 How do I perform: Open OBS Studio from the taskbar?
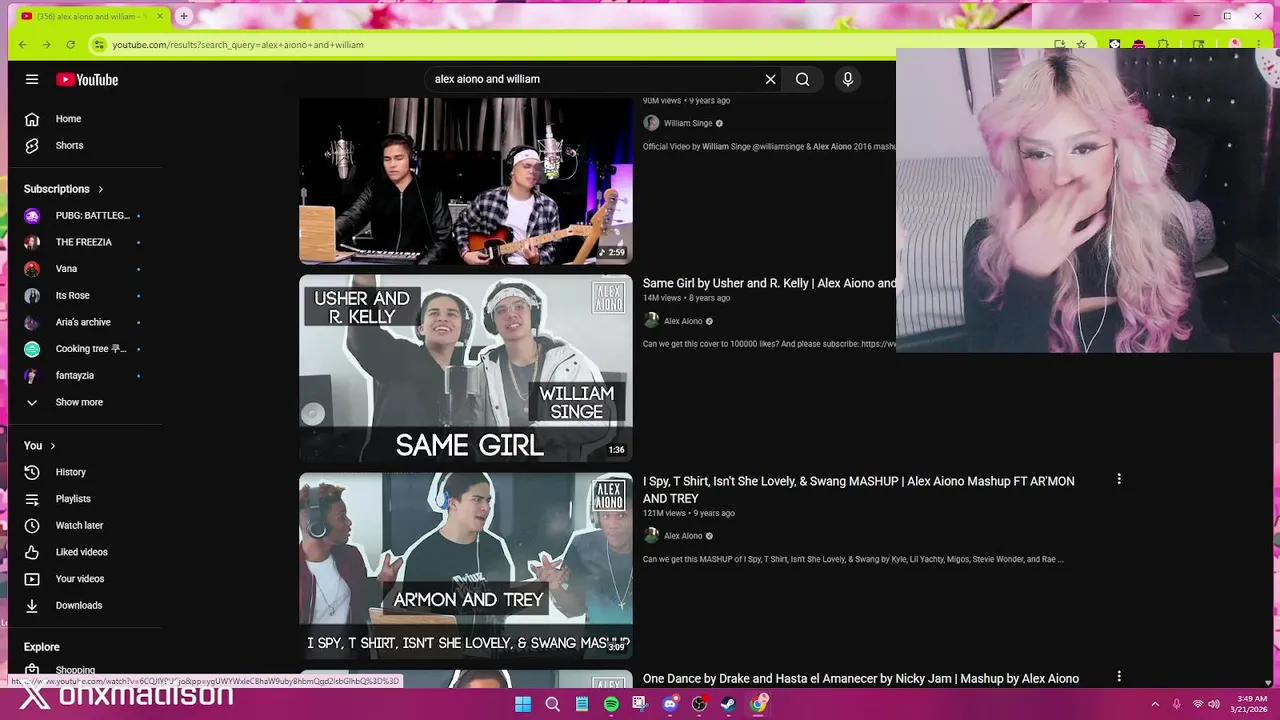pos(699,704)
